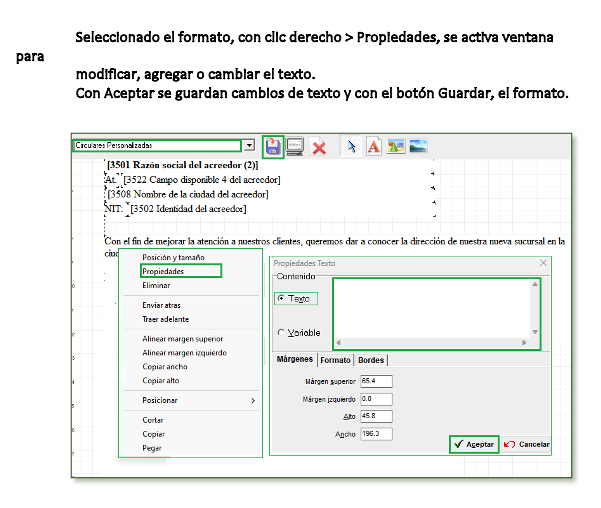This screenshot has height=508, width=601.
Task: Choose Eliminar in context menu
Action: 156,285
